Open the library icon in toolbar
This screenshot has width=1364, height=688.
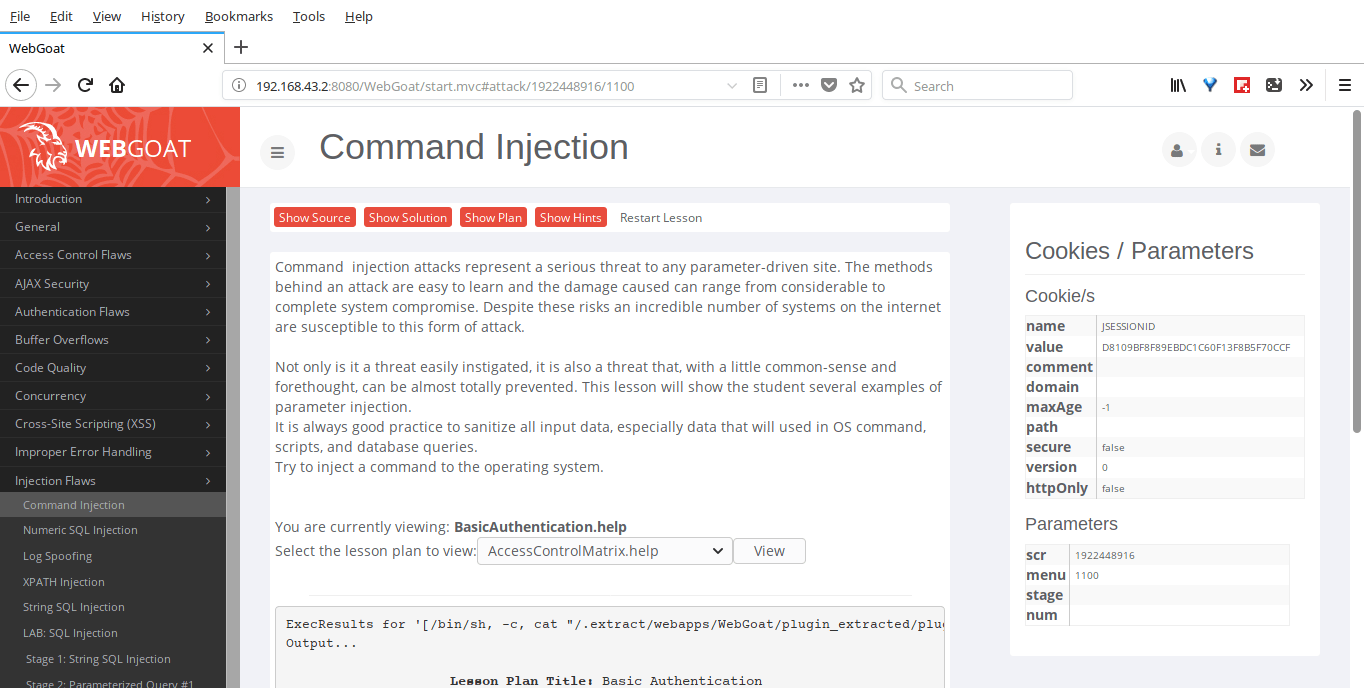point(1178,86)
